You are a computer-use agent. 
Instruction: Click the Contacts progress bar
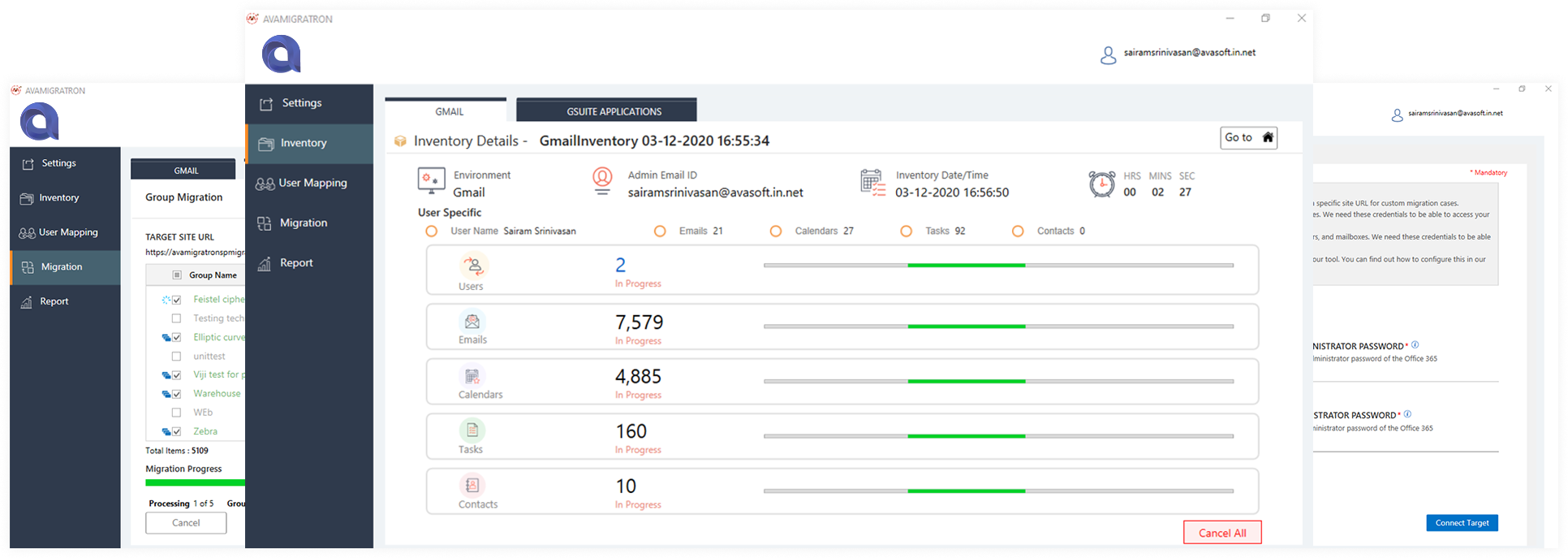pos(998,491)
